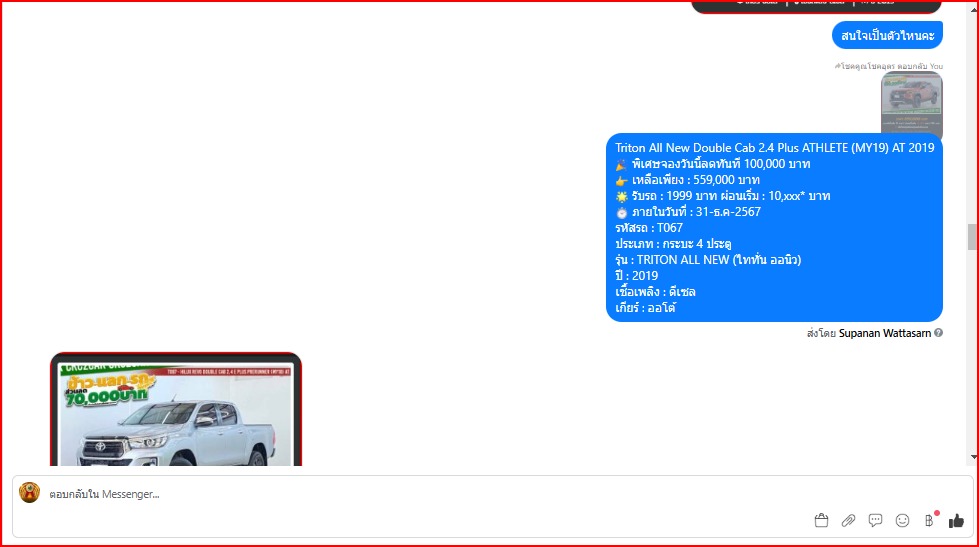The width and height of the screenshot is (979, 547).
Task: Click the down payment line 1999 baht
Action: pyautogui.click(x=722, y=196)
